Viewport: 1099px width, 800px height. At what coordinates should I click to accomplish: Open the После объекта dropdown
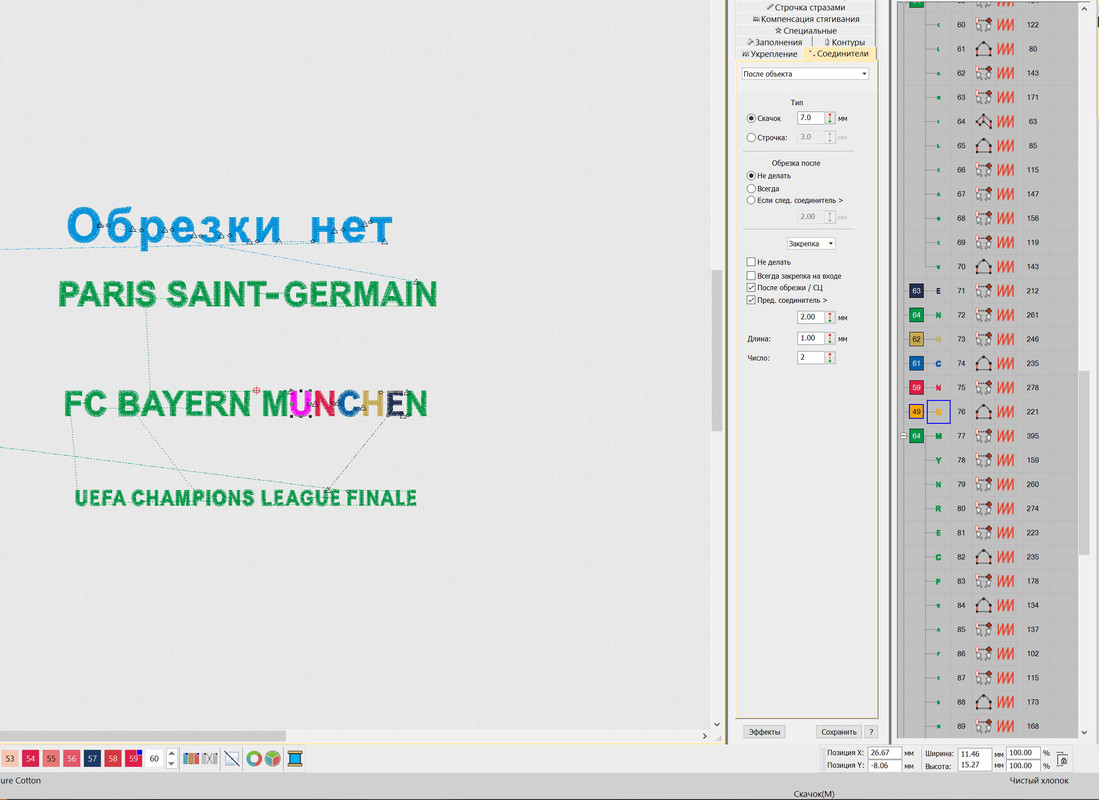pos(805,74)
